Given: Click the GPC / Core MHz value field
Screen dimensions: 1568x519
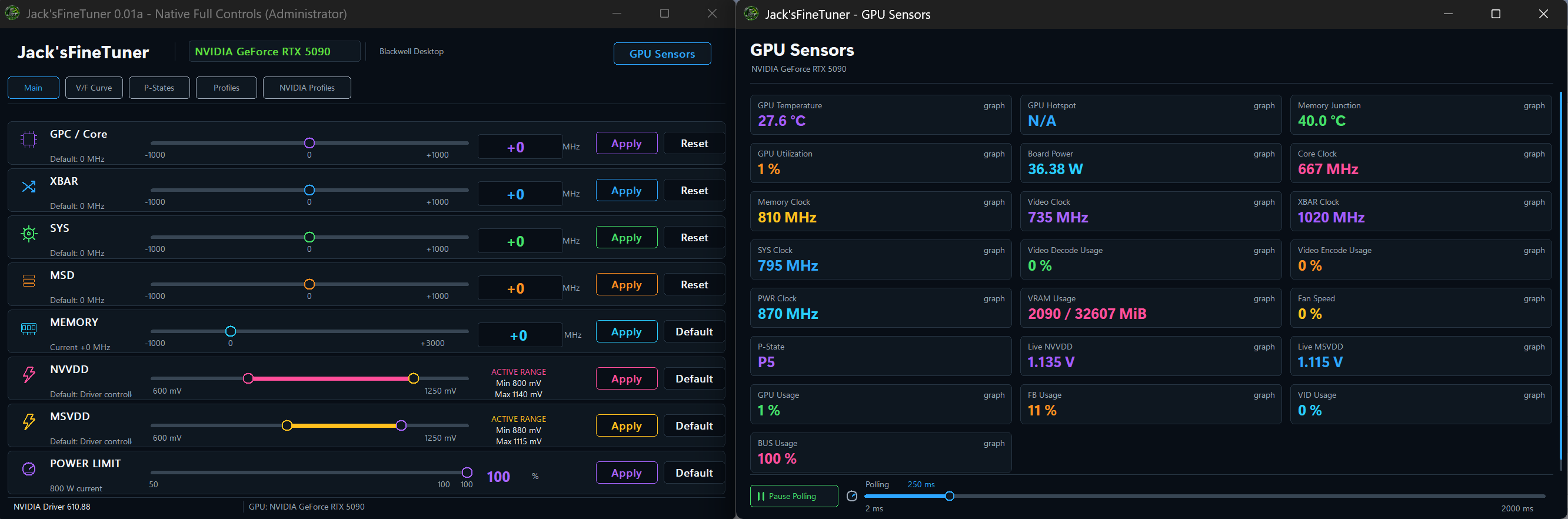Looking at the screenshot, I should pos(520,147).
